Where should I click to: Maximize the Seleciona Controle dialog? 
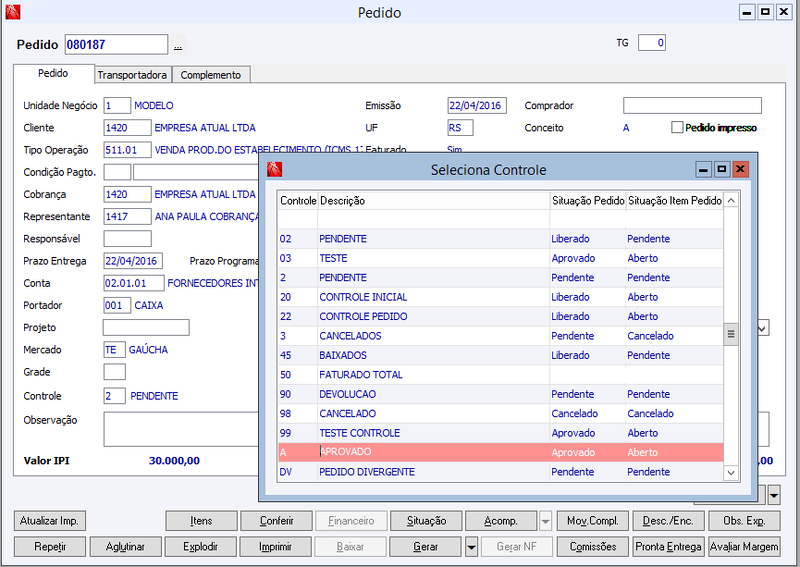(722, 169)
